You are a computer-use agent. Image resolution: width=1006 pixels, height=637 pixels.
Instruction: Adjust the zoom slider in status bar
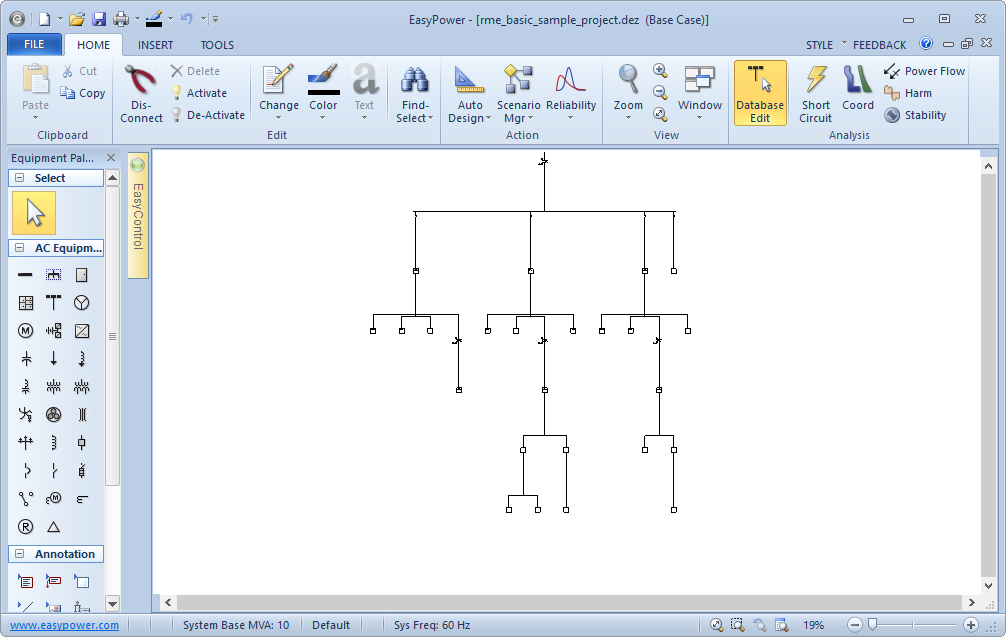(872, 625)
